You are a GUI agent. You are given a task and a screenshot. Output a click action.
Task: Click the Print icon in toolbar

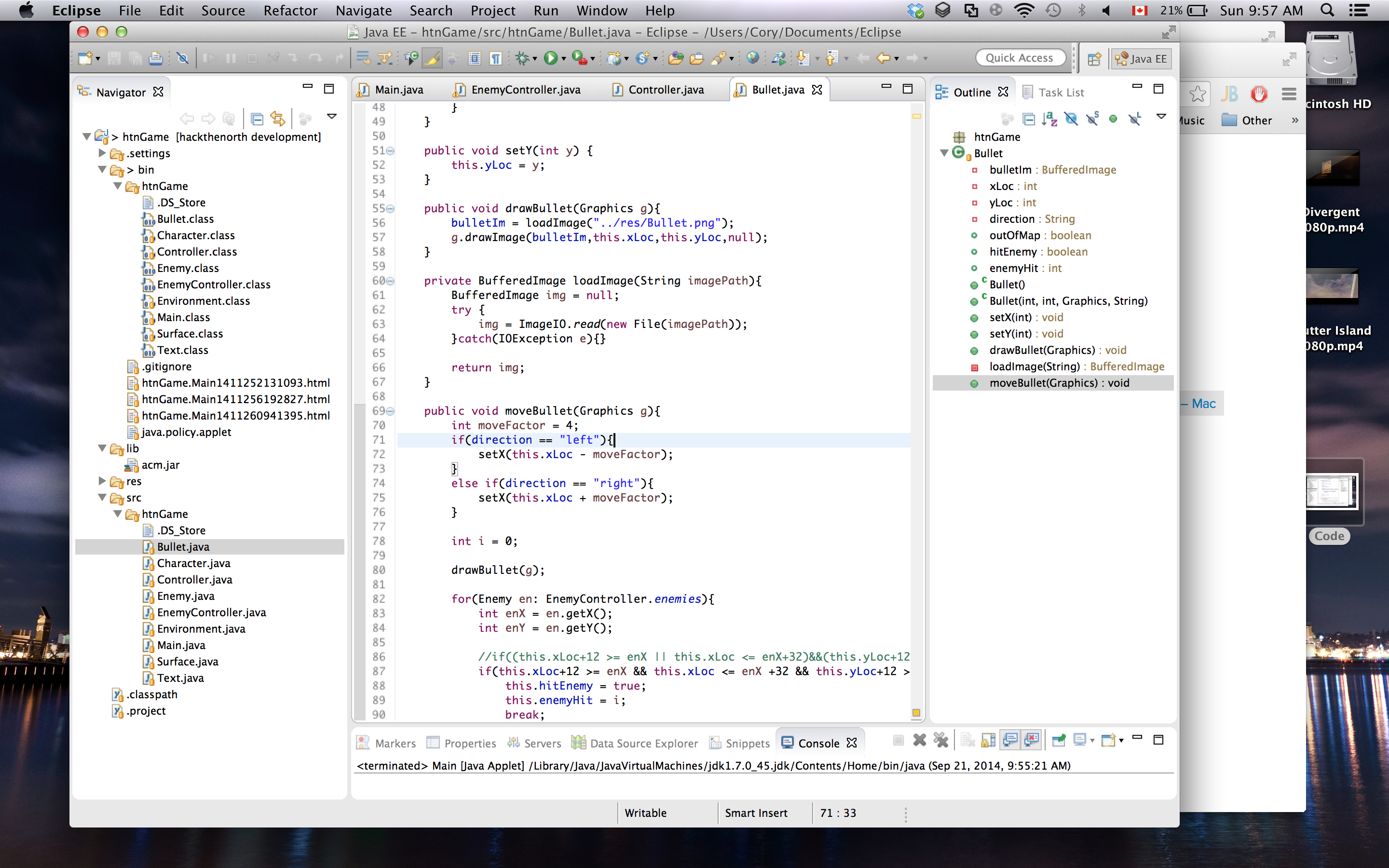pyautogui.click(x=155, y=58)
